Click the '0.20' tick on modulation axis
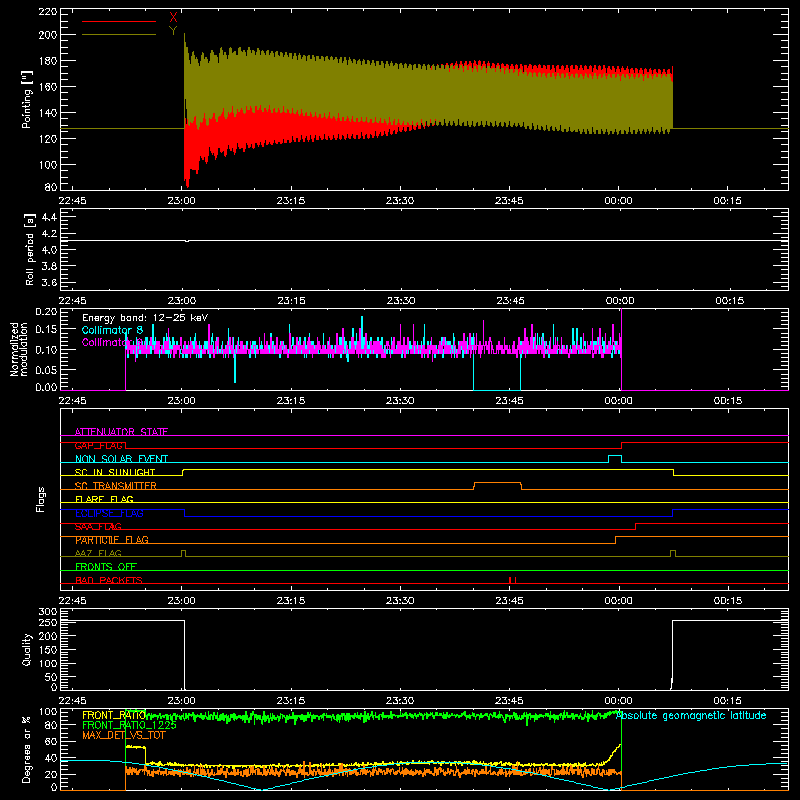The width and height of the screenshot is (800, 800). click(x=46, y=311)
